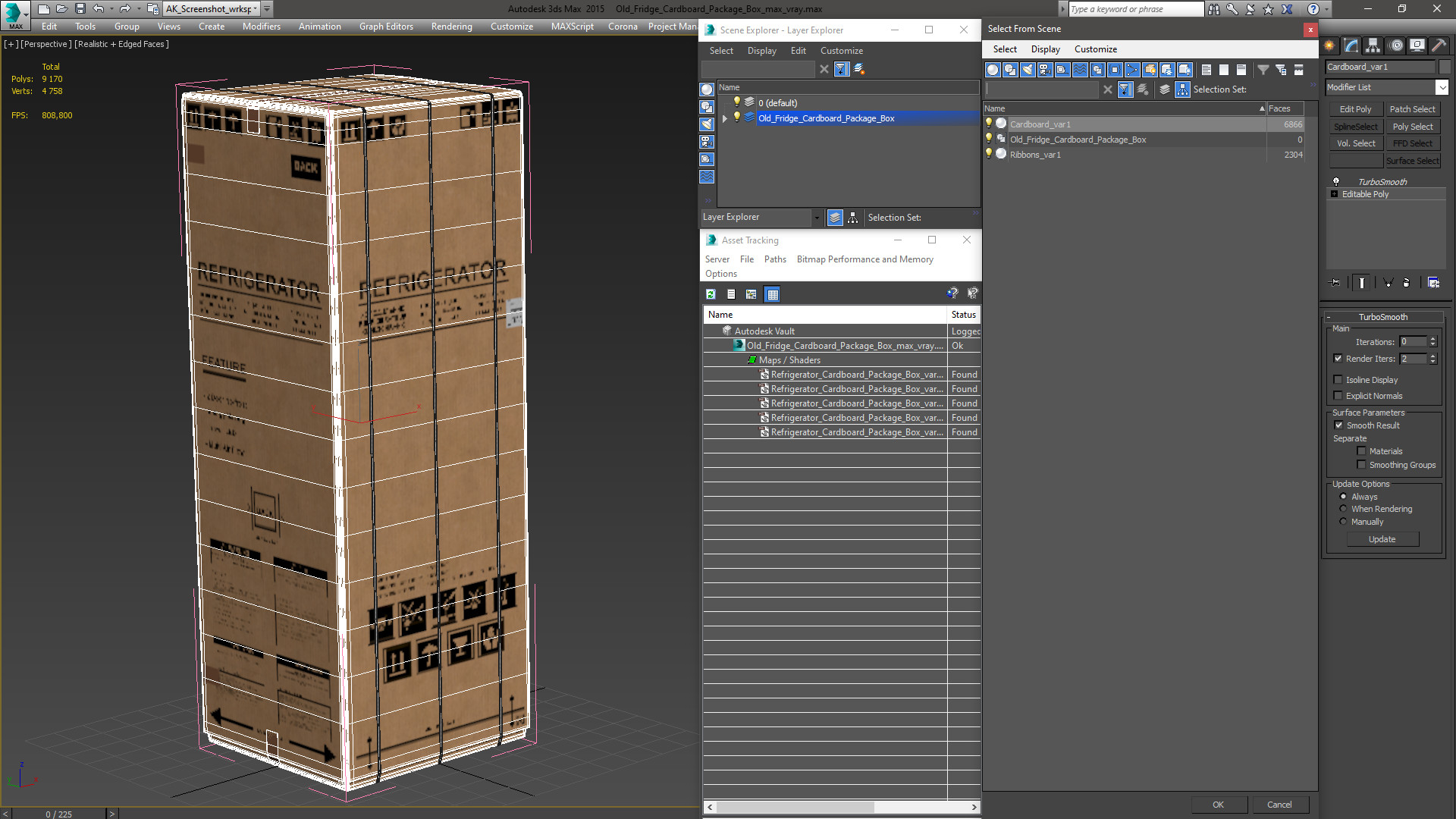Open the Help dropdown arrow in title bar
Viewport: 1456px width, 819px height.
point(1328,9)
